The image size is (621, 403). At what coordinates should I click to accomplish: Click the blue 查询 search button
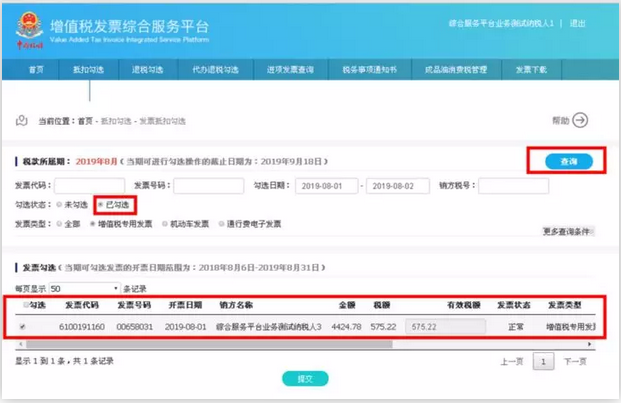click(568, 161)
